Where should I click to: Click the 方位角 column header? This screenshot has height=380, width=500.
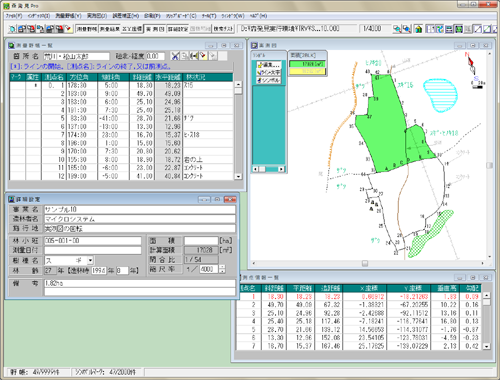(82, 77)
